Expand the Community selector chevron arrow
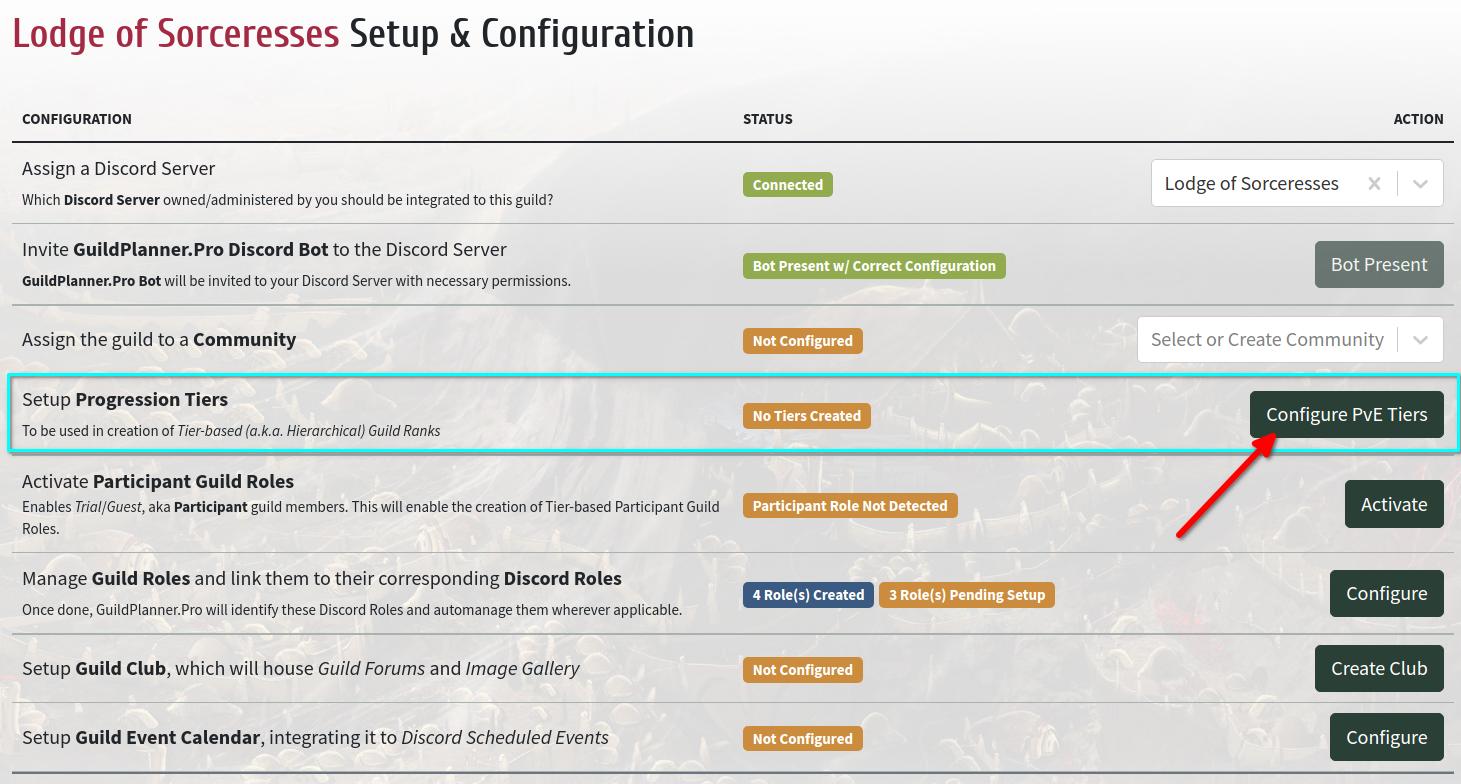 click(x=1420, y=340)
